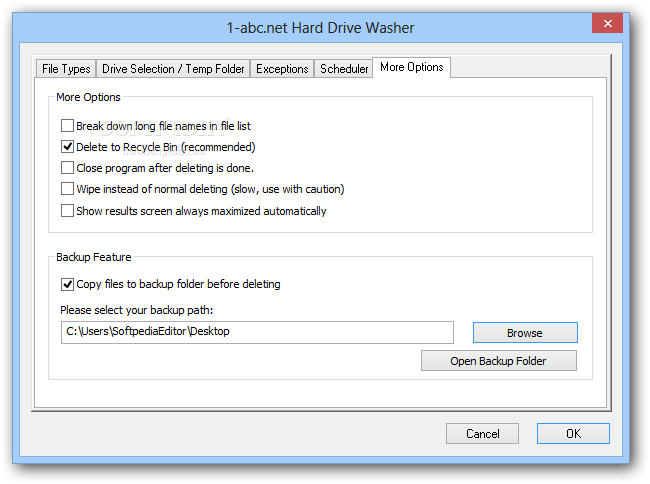Click Browse to choose backup path
This screenshot has width=650, height=484.
525,333
